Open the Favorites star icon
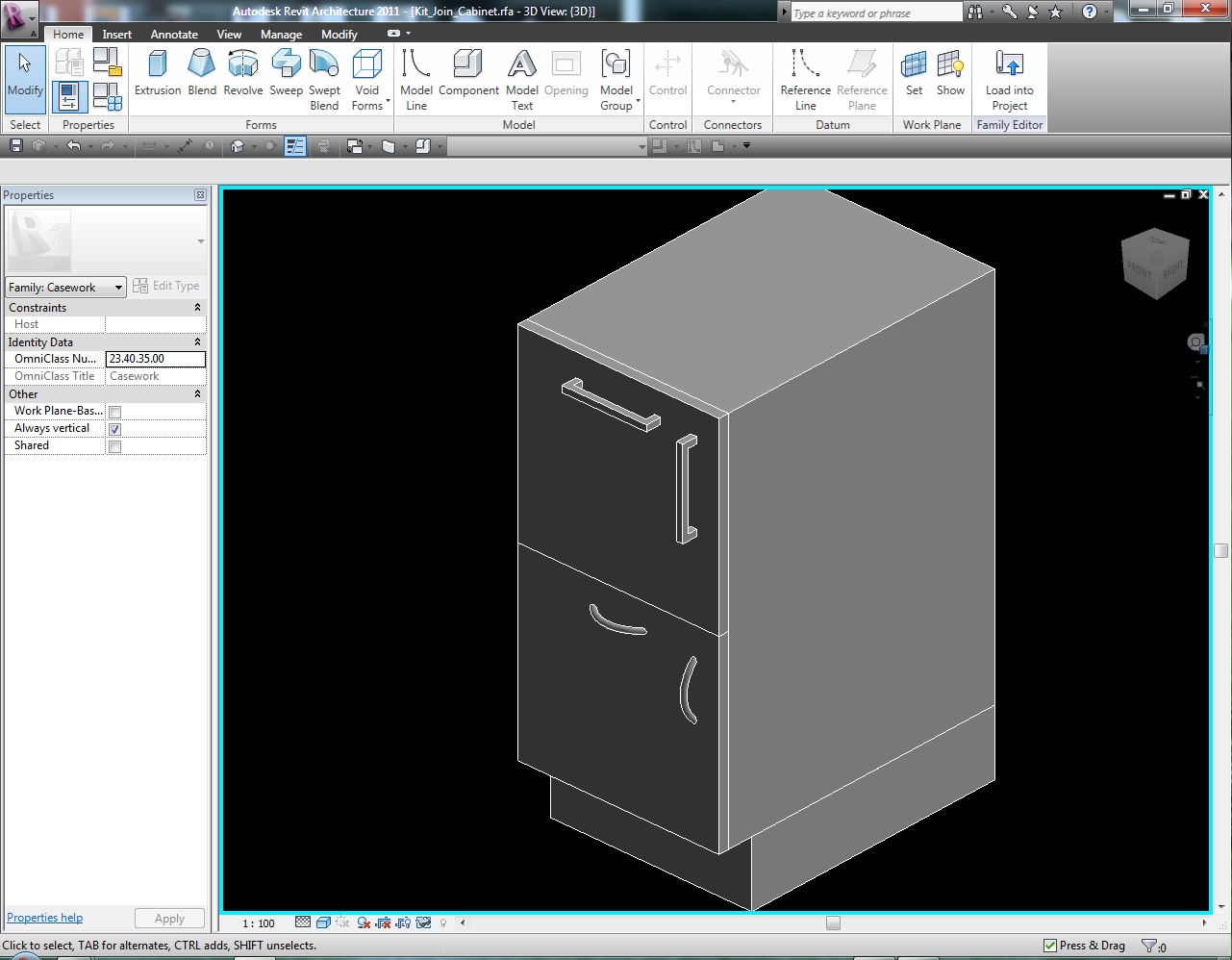This screenshot has height=960, width=1232. coord(1056,12)
